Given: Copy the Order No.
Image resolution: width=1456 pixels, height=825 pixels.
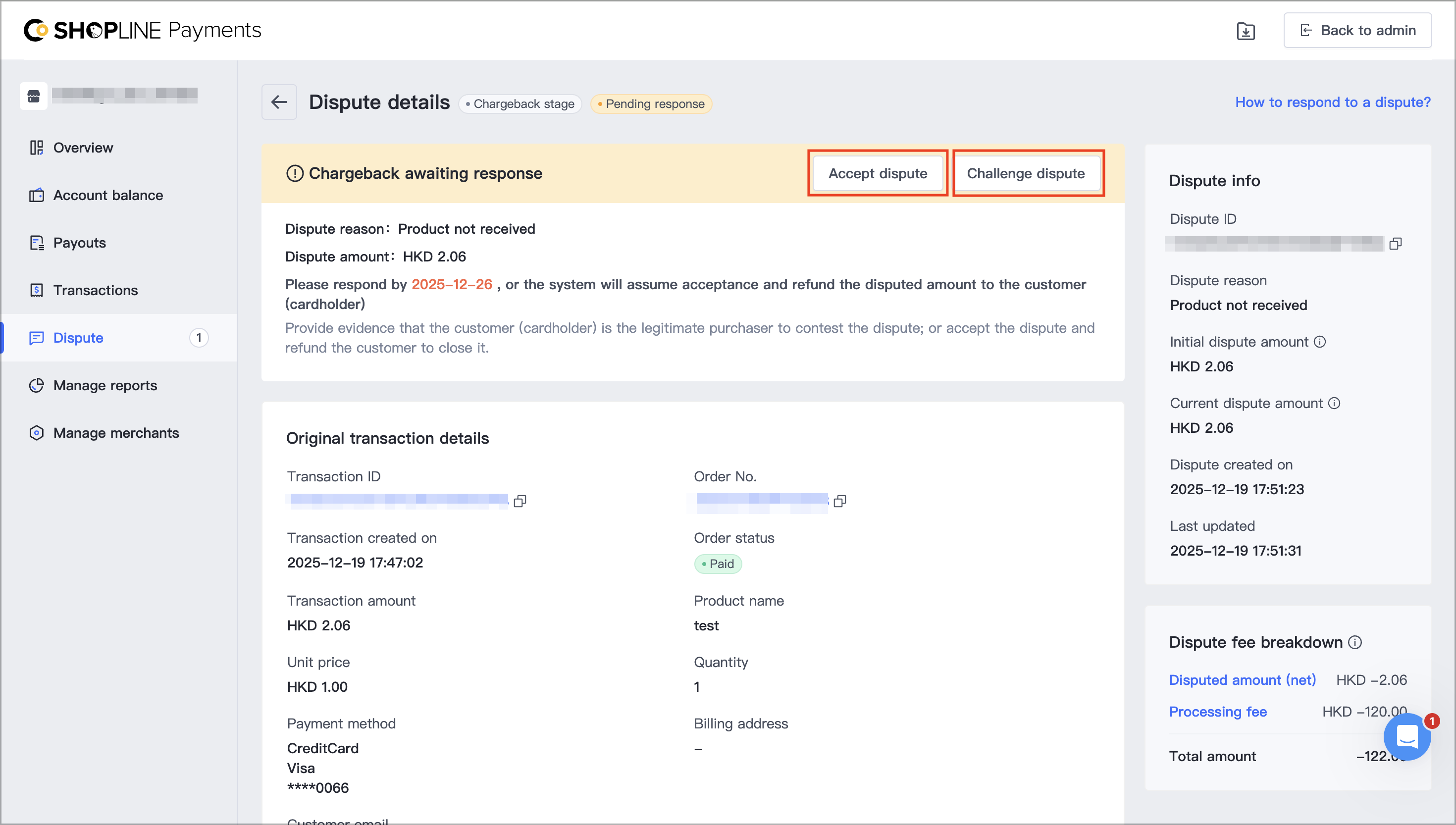Looking at the screenshot, I should 839,501.
